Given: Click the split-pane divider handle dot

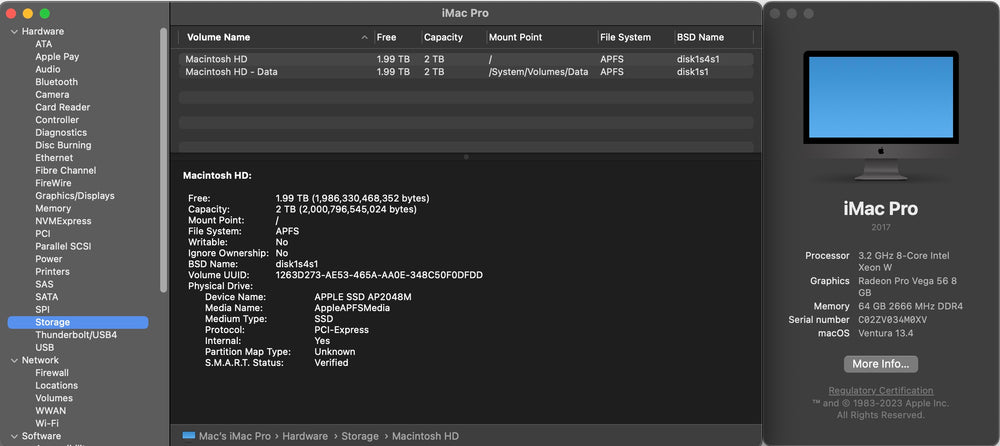Looking at the screenshot, I should tap(466, 156).
